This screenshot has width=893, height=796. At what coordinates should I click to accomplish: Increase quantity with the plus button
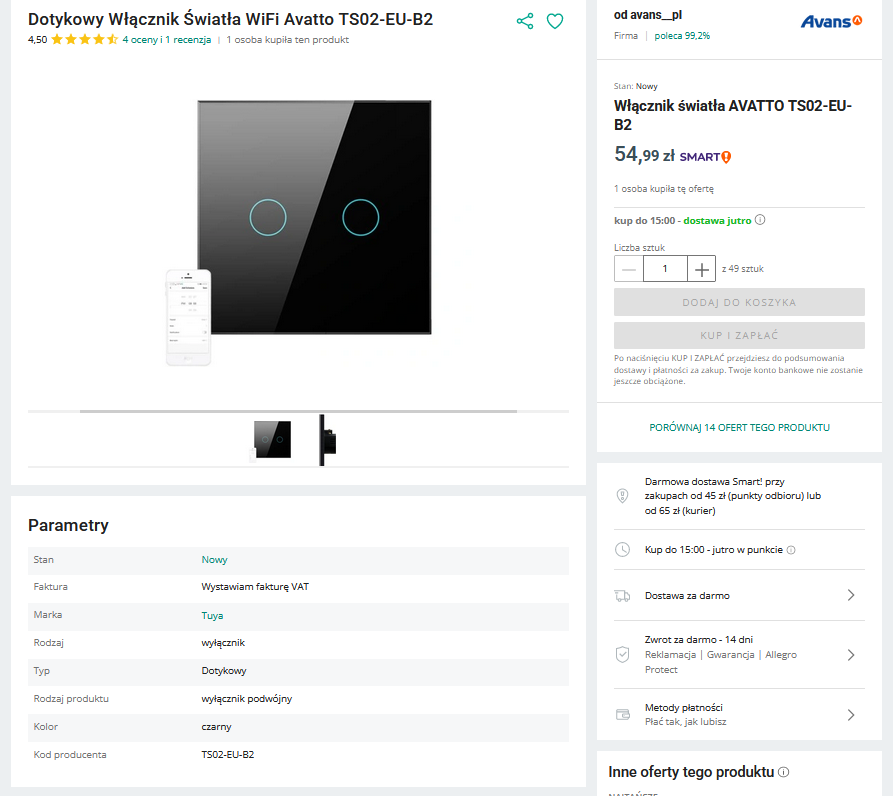(702, 269)
